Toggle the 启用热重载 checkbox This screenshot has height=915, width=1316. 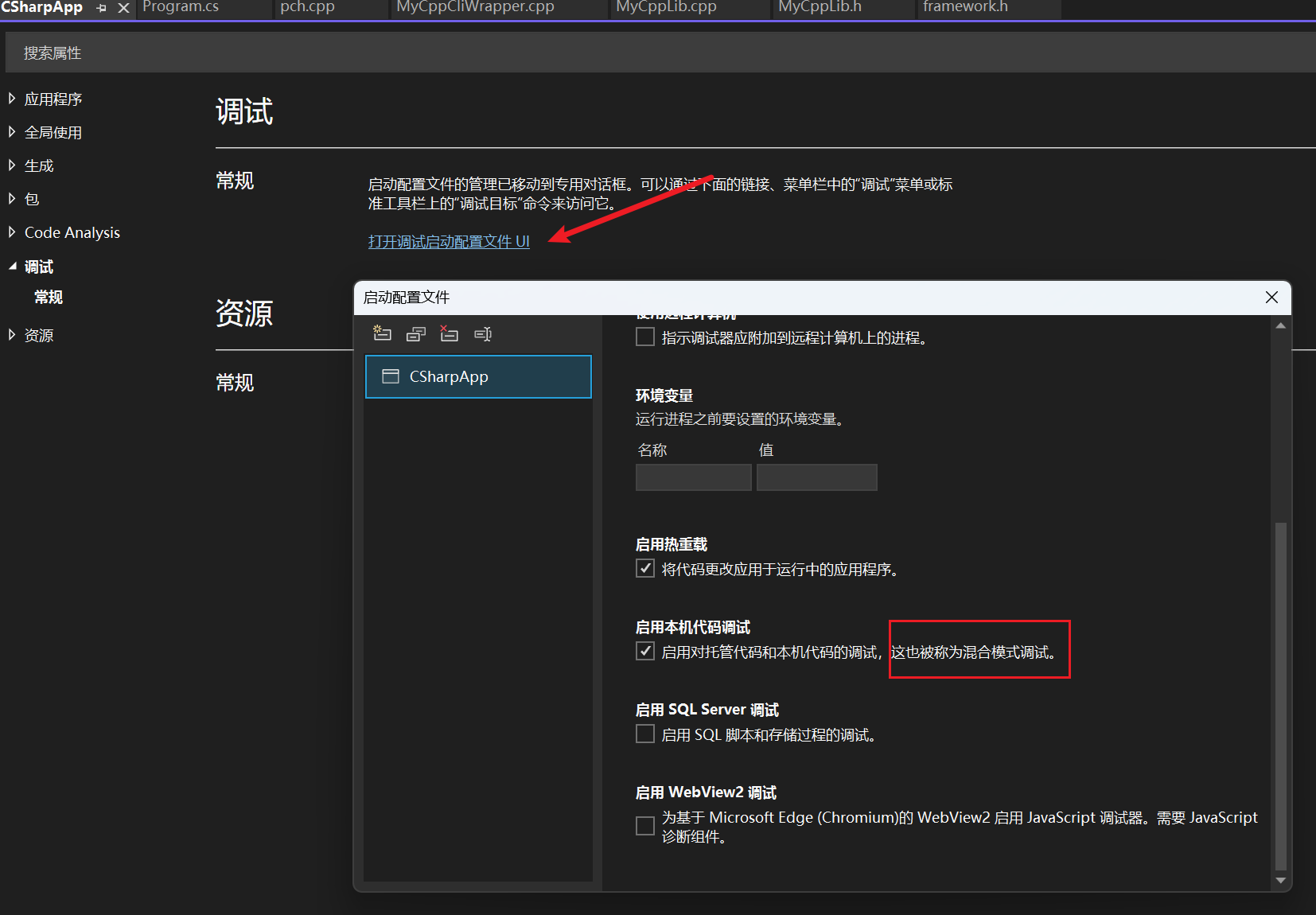tap(645, 568)
